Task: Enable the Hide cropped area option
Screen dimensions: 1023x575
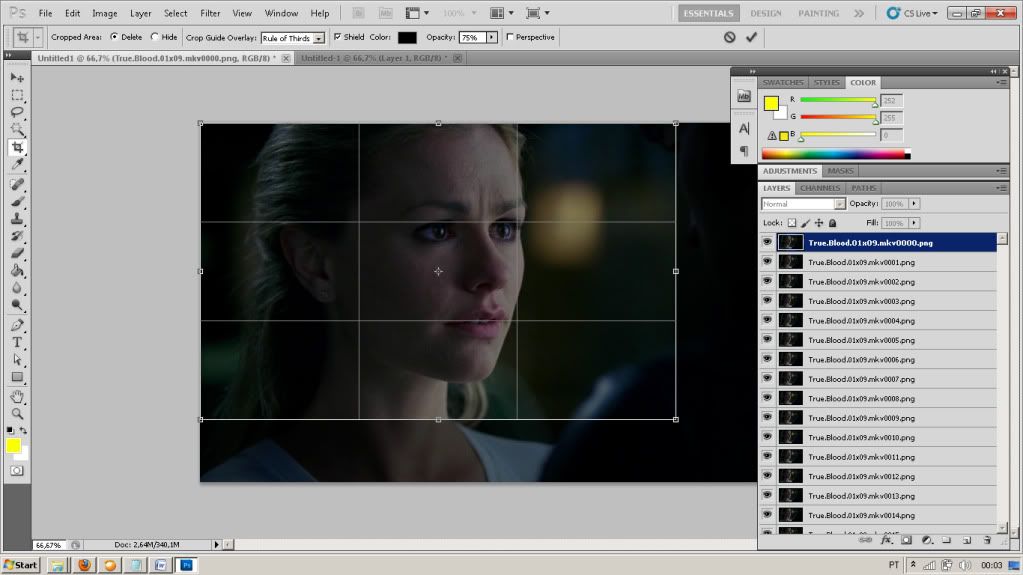Action: [x=154, y=37]
